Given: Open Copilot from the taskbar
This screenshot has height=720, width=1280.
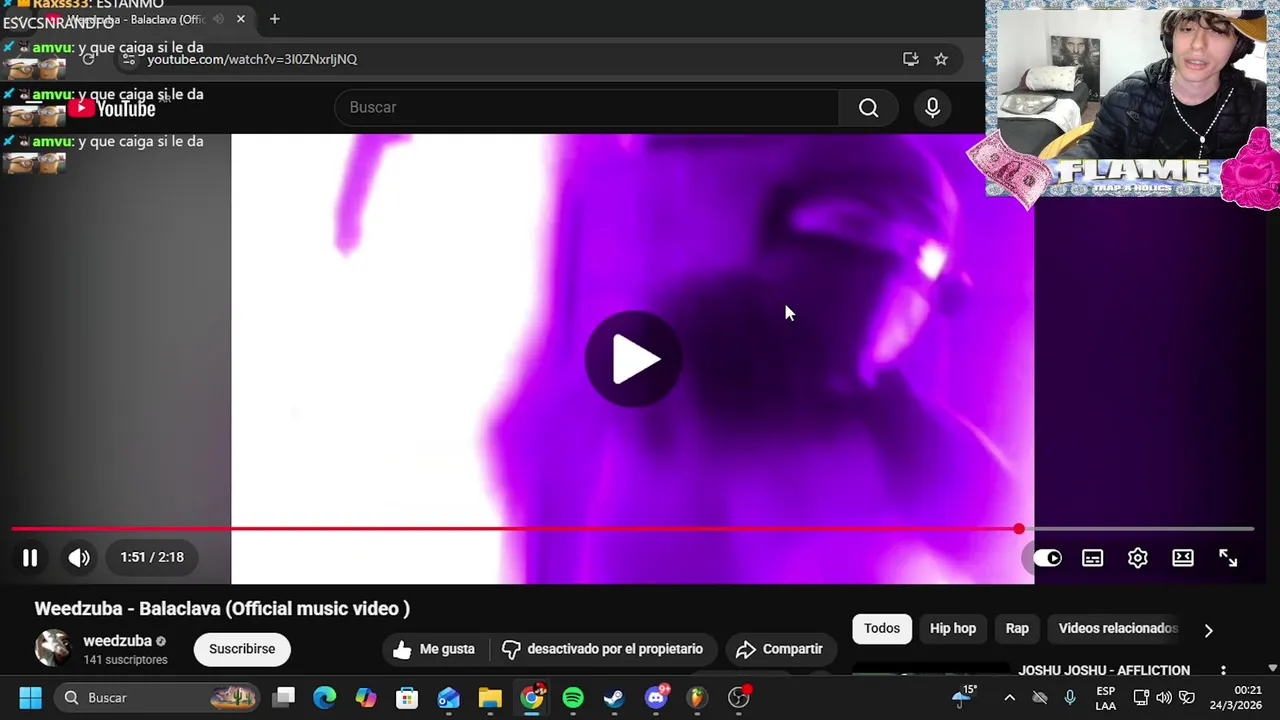Looking at the screenshot, I should tap(366, 697).
